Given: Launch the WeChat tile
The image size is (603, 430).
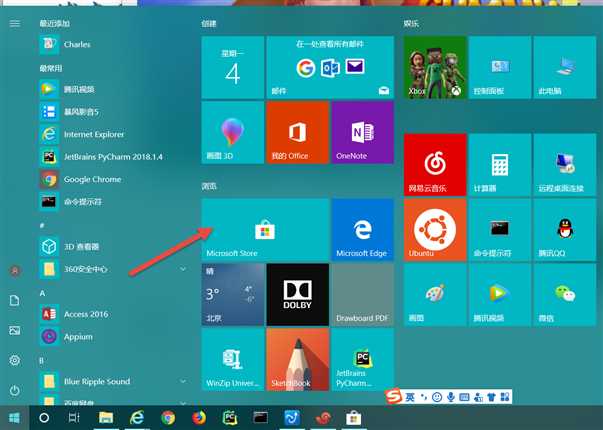Looking at the screenshot, I should click(x=565, y=295).
